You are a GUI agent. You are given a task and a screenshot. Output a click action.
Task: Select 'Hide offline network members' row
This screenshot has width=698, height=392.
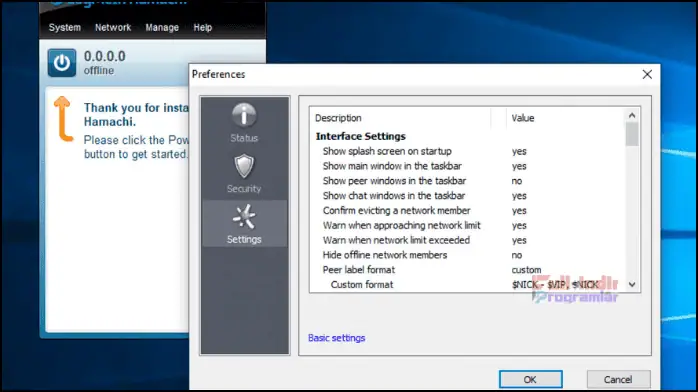tap(467, 255)
